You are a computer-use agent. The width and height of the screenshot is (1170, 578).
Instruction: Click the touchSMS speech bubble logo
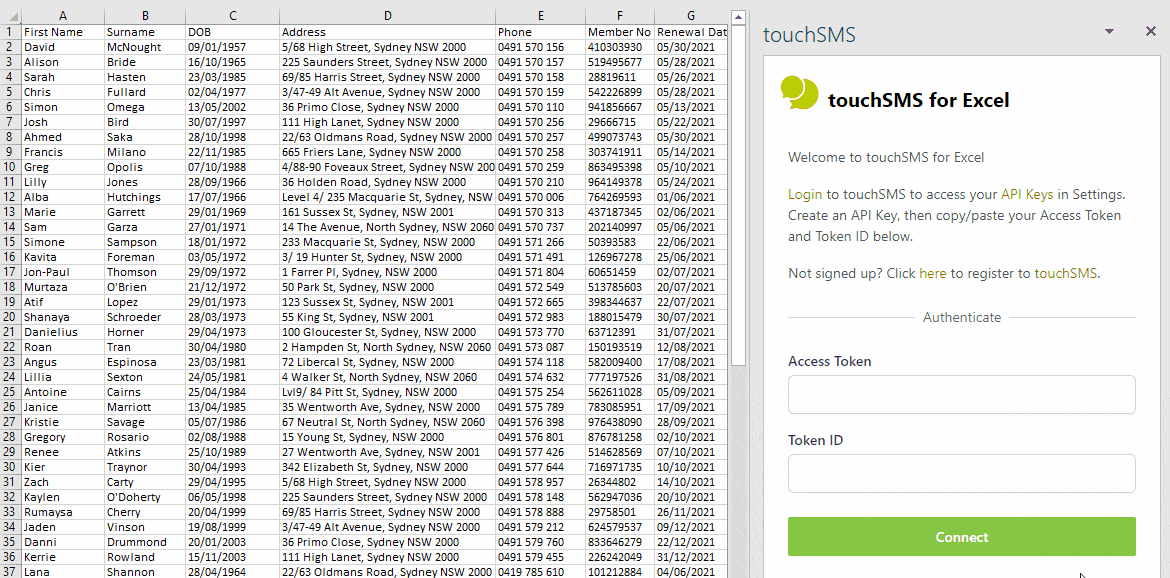(x=799, y=92)
